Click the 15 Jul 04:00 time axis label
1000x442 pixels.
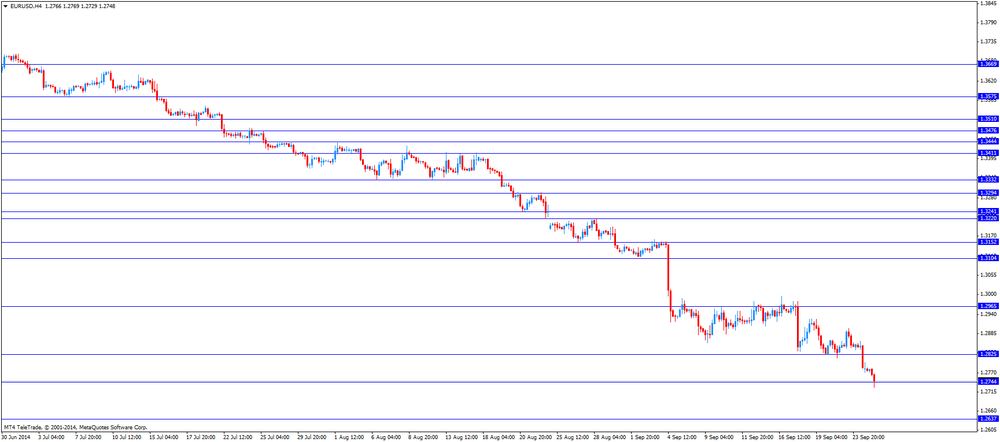[x=165, y=438]
